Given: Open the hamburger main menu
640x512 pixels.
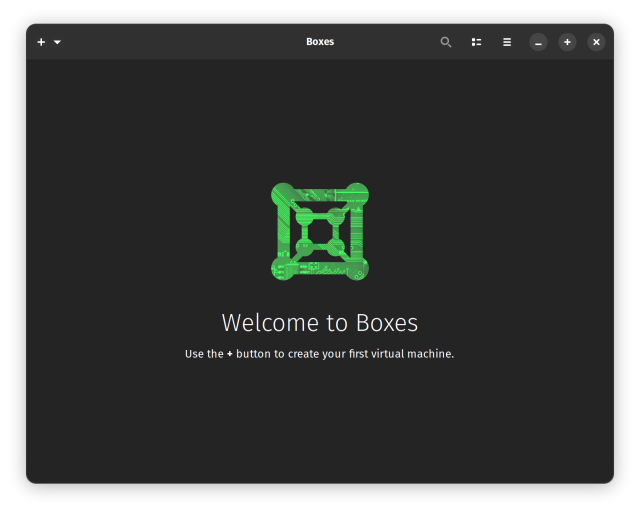Looking at the screenshot, I should click(507, 42).
